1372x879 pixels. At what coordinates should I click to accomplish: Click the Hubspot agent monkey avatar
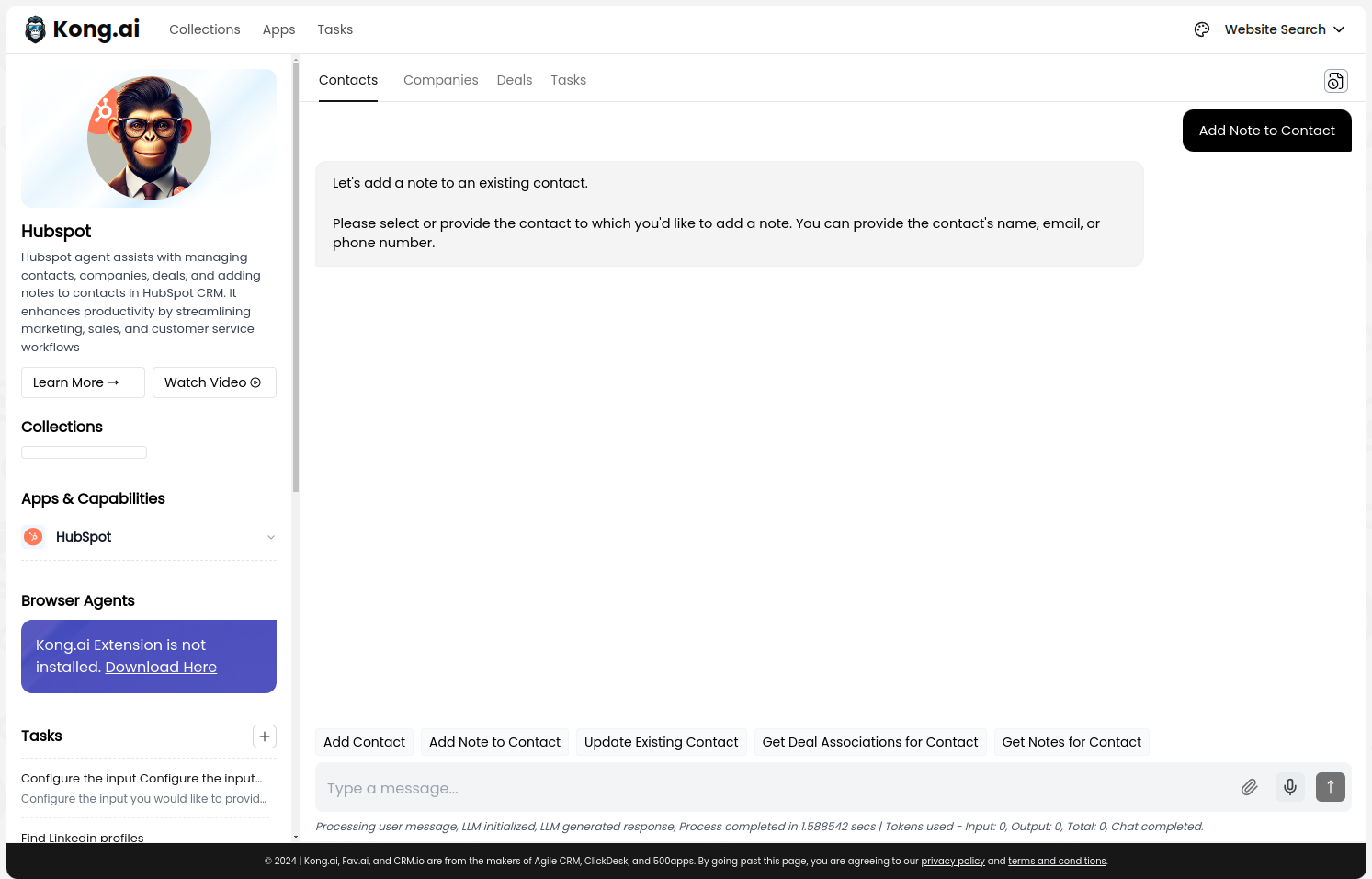[149, 138]
